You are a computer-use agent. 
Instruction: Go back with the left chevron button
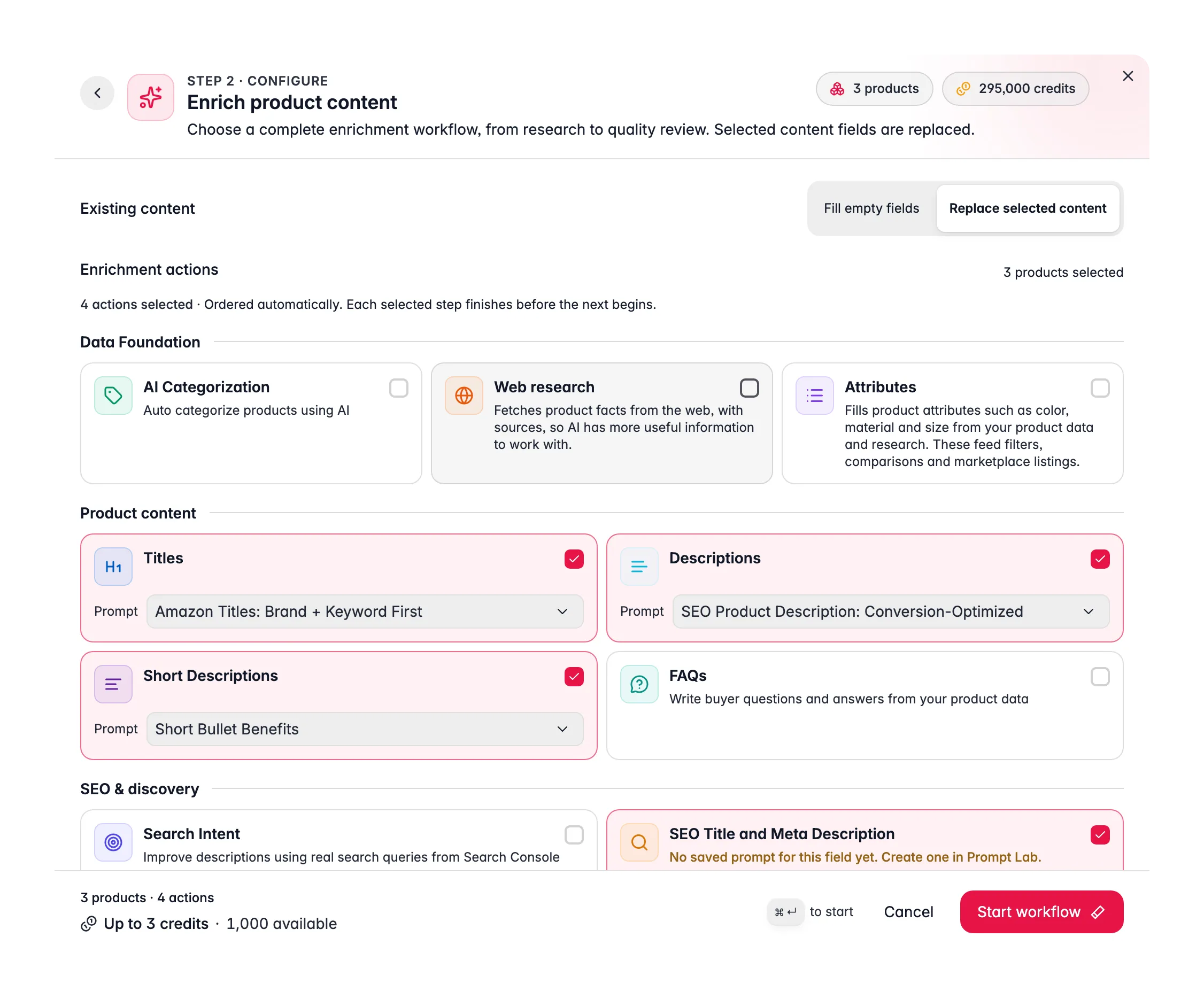pyautogui.click(x=97, y=93)
